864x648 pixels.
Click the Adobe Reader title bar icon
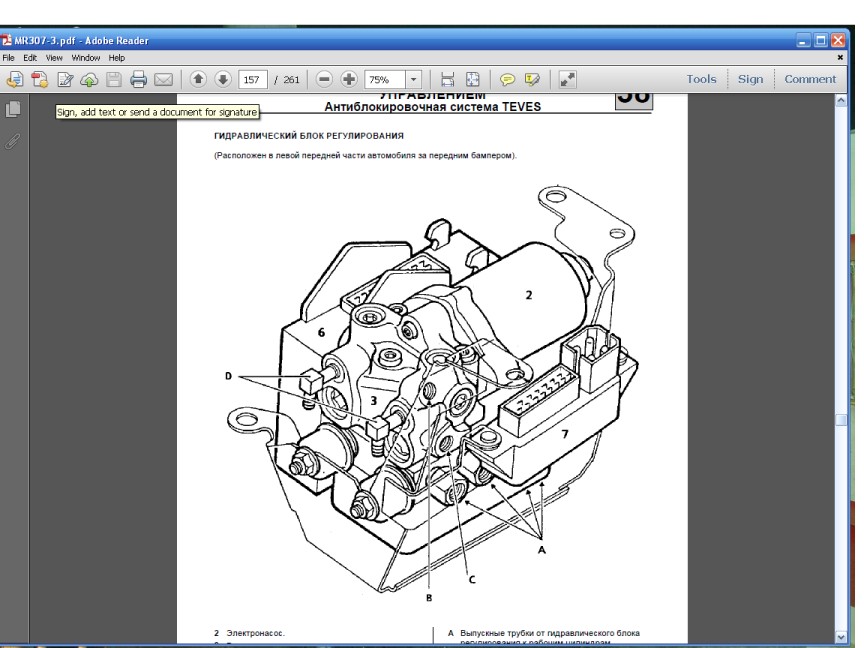pos(6,40)
